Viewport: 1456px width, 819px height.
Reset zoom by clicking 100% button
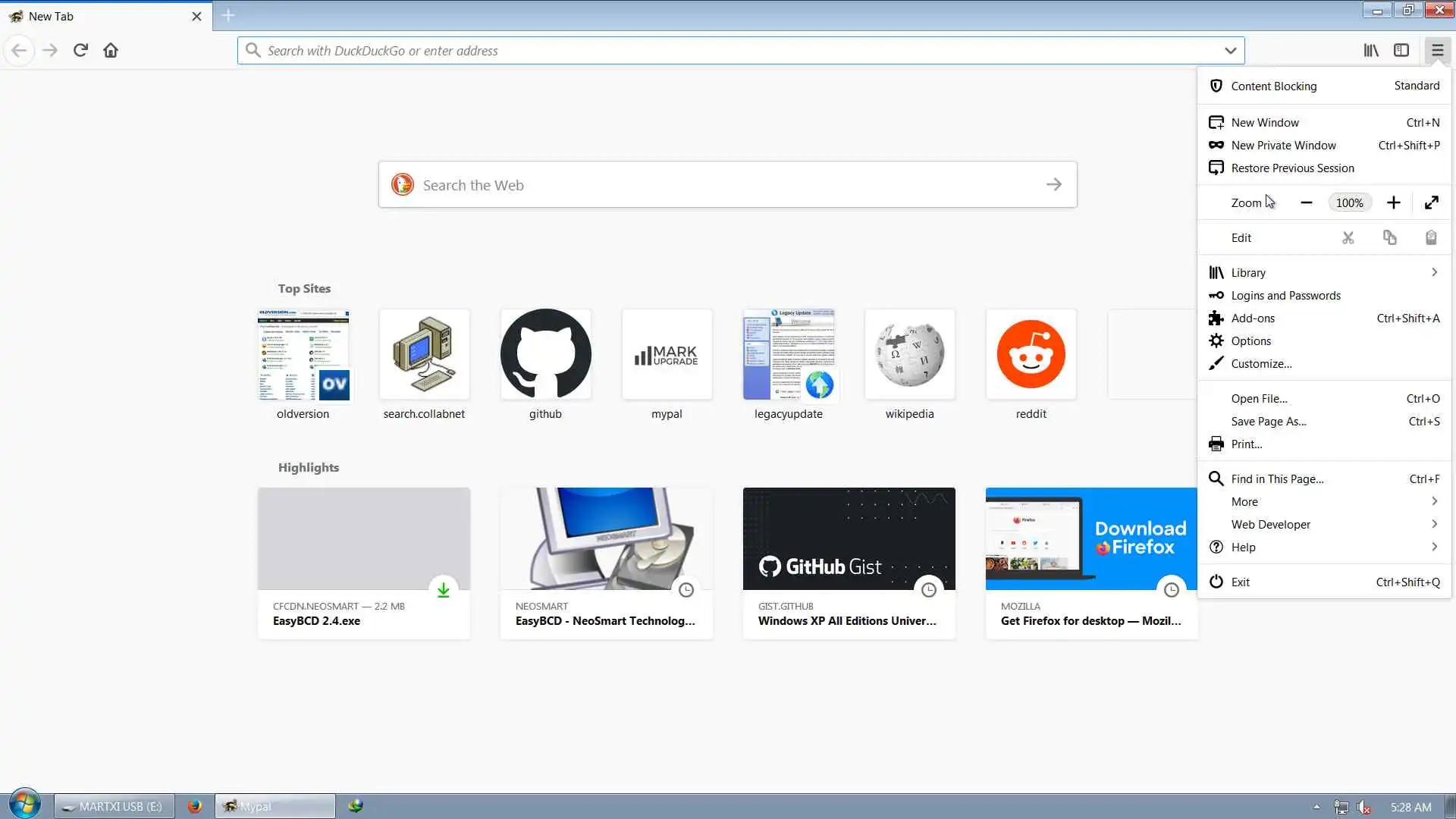pos(1349,202)
